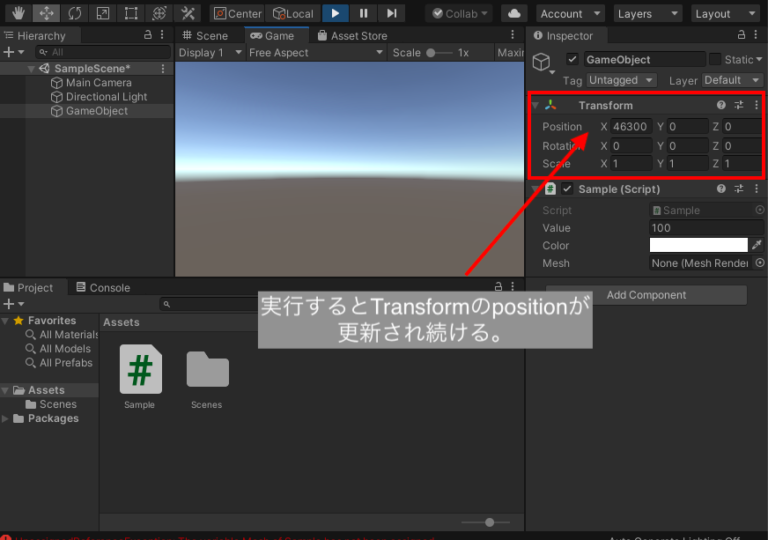Open the Console tab
Viewport: 768px width, 540px height.
[x=103, y=288]
